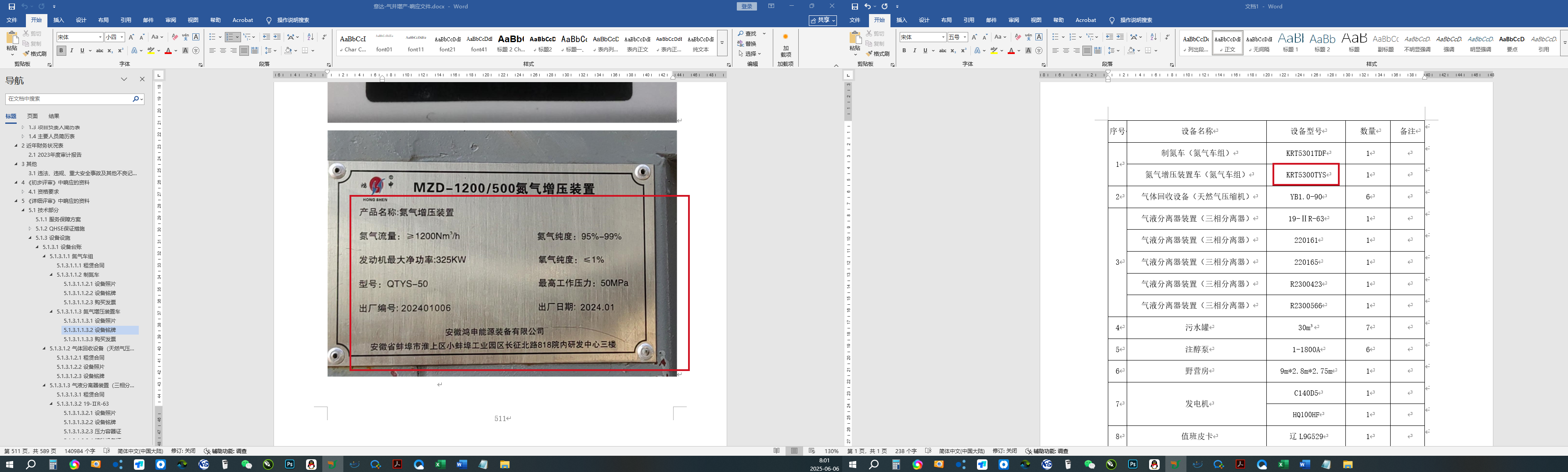Screen dimensions: 1568x472
Task: Toggle italic in right Word window
Action: click(915, 50)
